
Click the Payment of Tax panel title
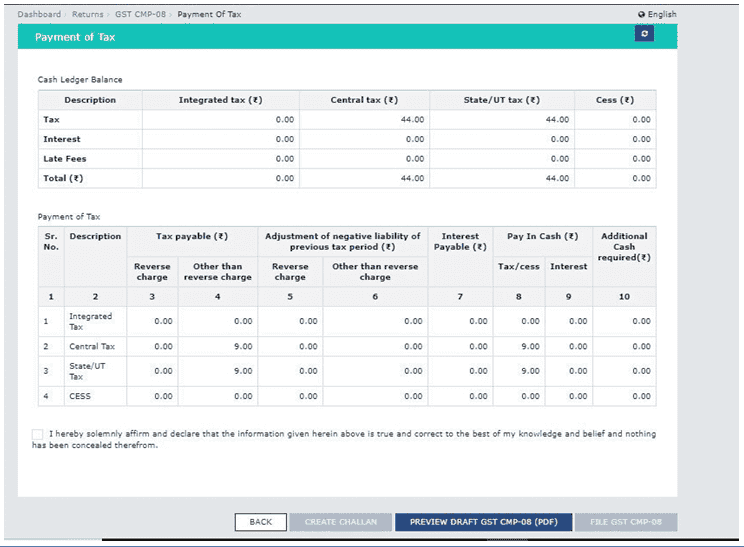(75, 37)
